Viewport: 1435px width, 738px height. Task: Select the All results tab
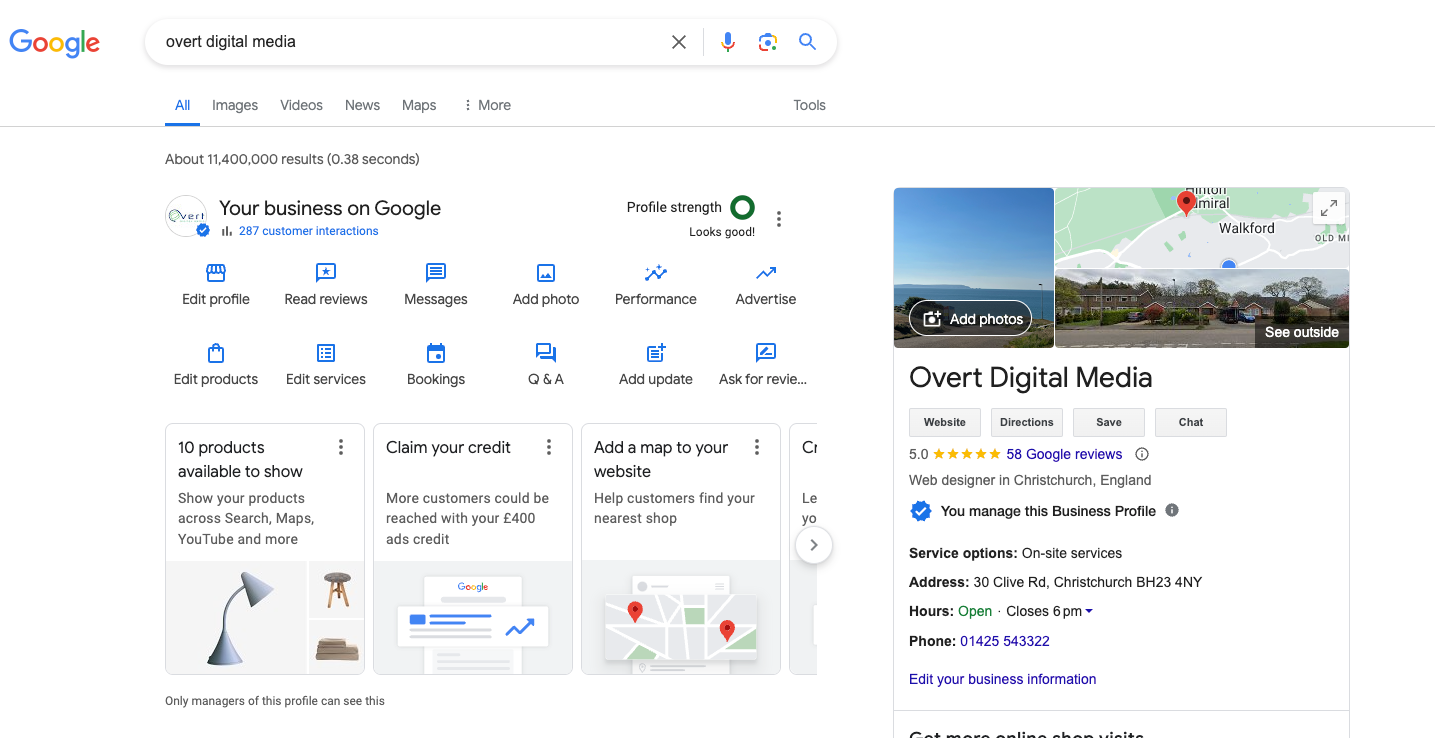[x=182, y=105]
